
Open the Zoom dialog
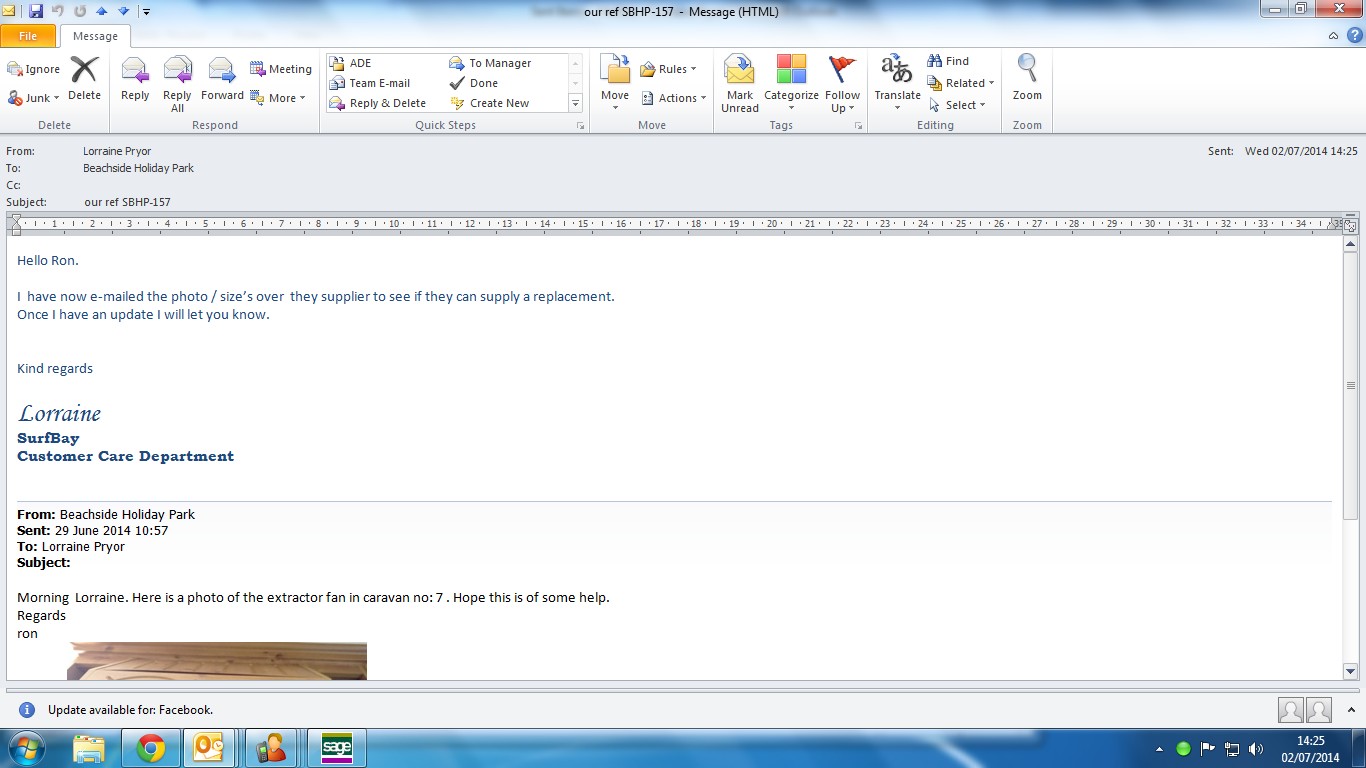pyautogui.click(x=1027, y=80)
